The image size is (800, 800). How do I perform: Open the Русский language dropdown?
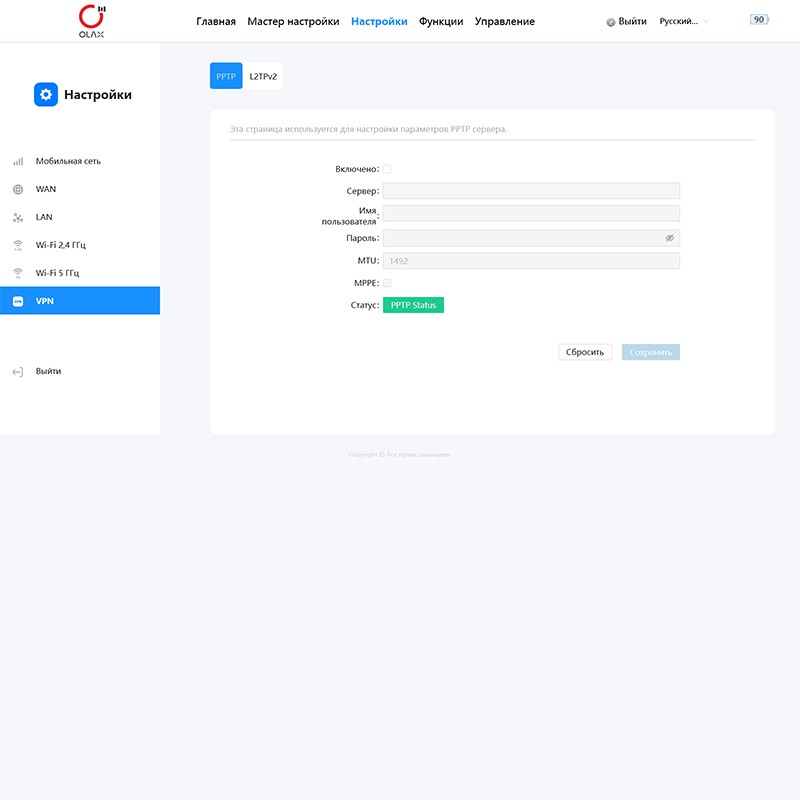[x=684, y=21]
